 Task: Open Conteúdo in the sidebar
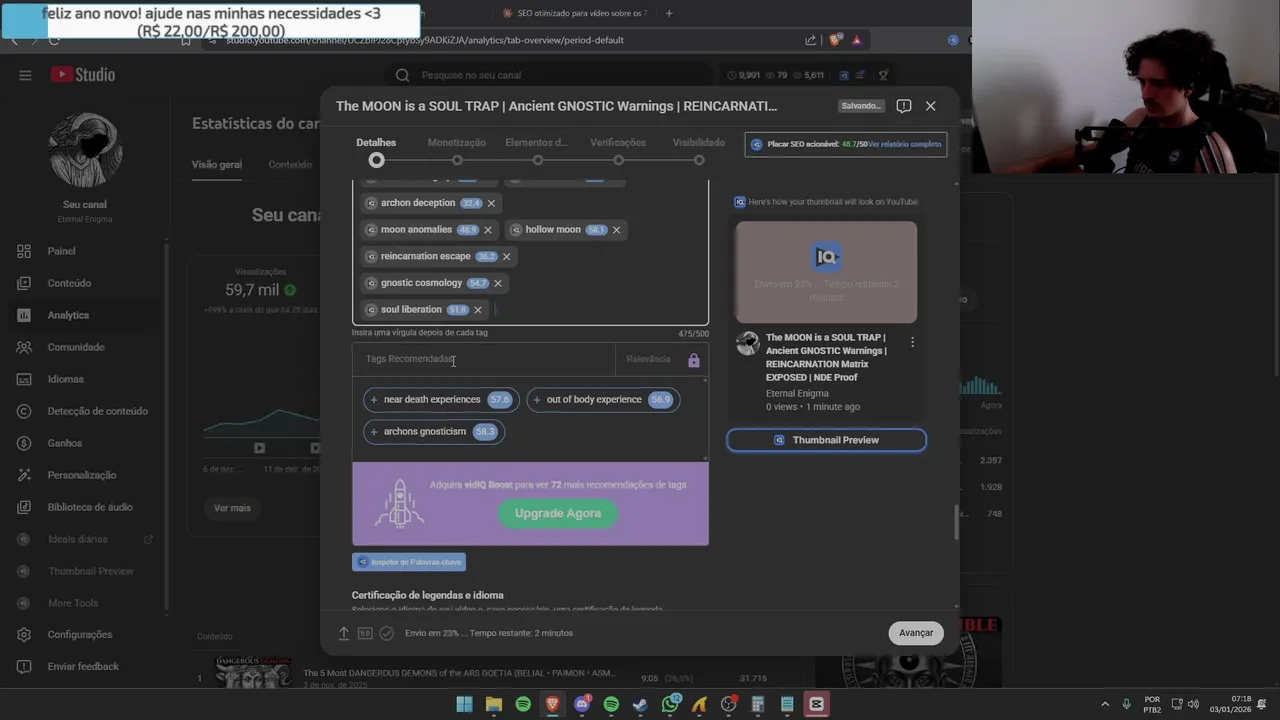[x=69, y=283]
